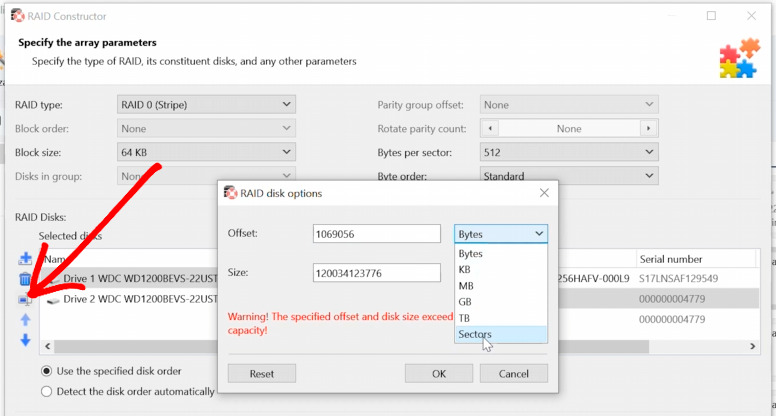Viewport: 776px width, 416px height.
Task: Open the Parity group offset dropdown
Action: [569, 104]
